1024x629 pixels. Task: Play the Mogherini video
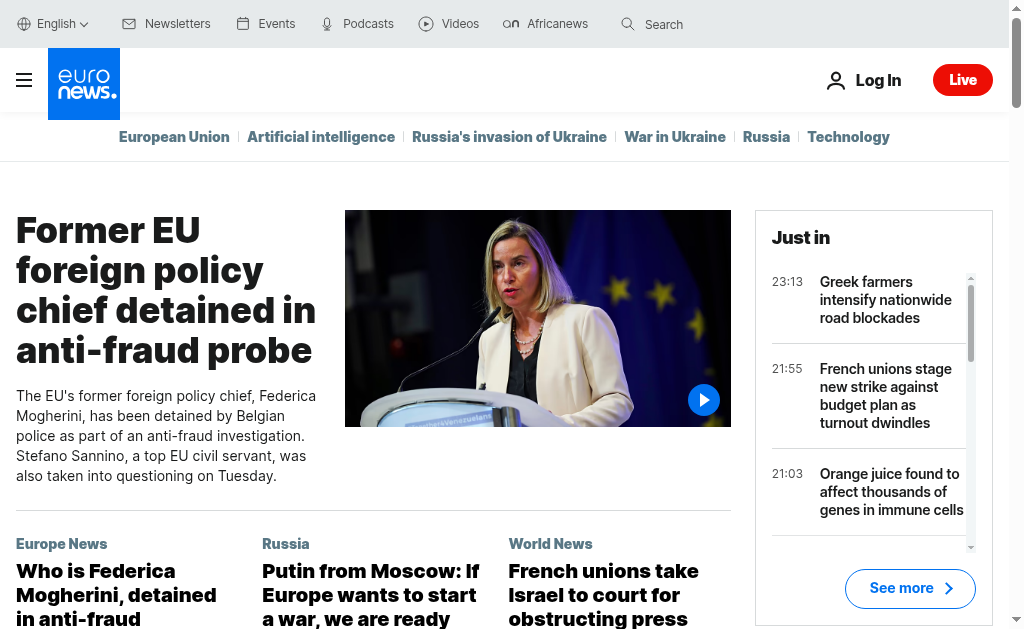point(703,400)
